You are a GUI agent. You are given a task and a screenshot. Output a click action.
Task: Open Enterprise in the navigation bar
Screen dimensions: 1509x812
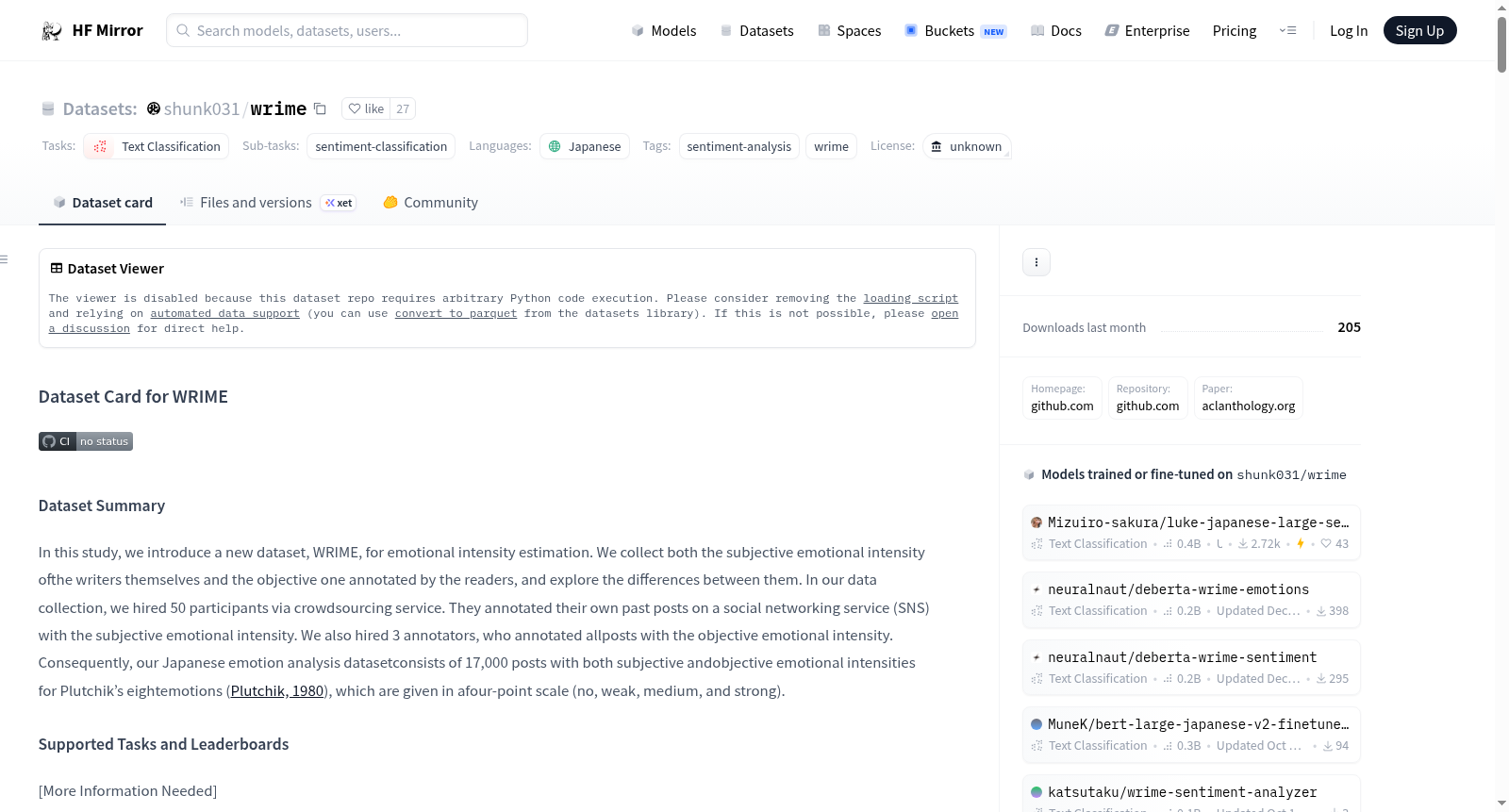(1148, 30)
